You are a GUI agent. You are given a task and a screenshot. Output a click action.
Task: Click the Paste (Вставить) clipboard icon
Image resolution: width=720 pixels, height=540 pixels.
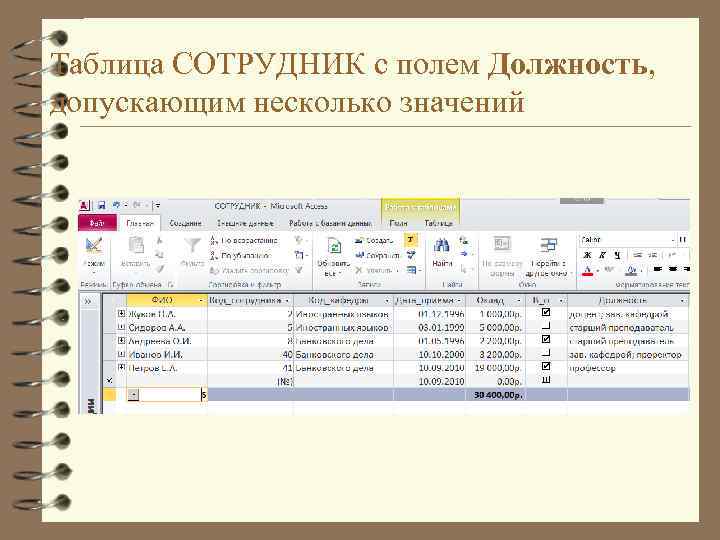(136, 246)
